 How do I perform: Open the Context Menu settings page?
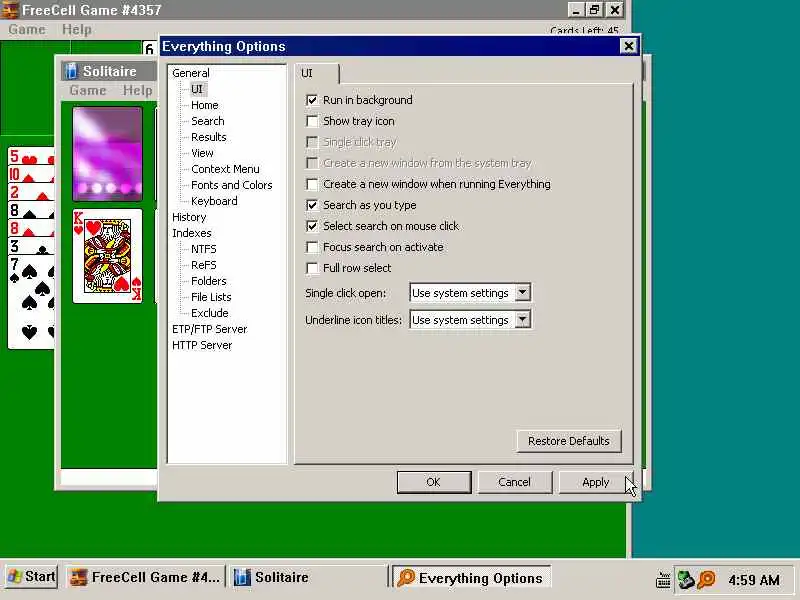pos(225,169)
